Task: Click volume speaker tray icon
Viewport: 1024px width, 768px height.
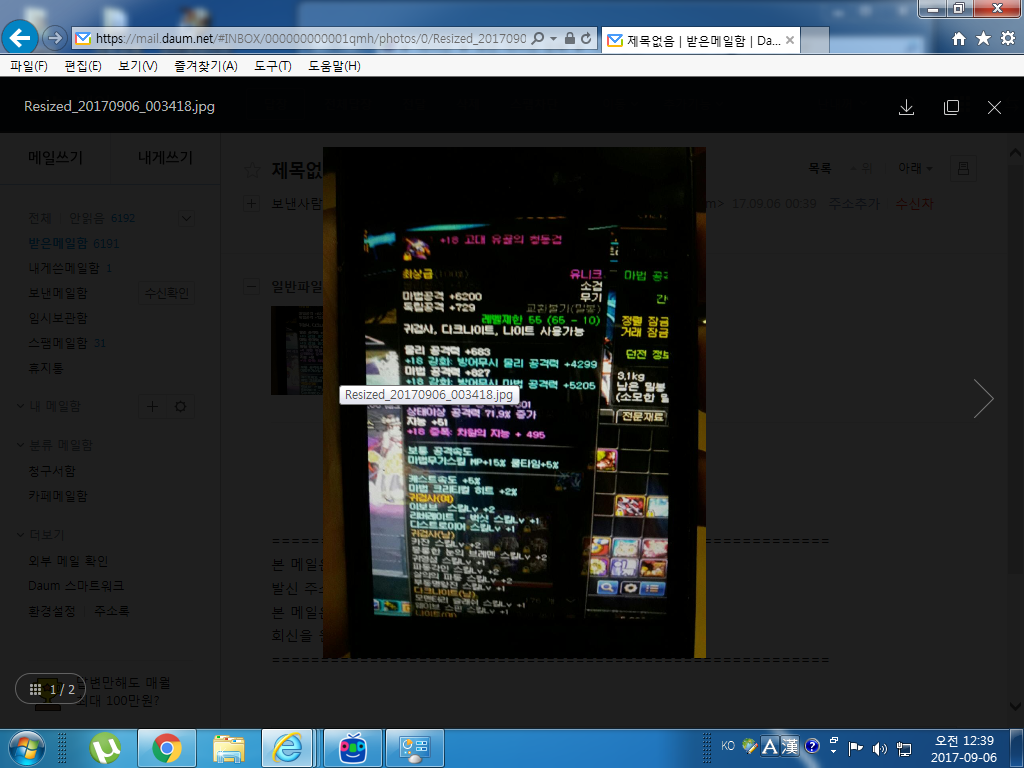Action: [x=880, y=748]
